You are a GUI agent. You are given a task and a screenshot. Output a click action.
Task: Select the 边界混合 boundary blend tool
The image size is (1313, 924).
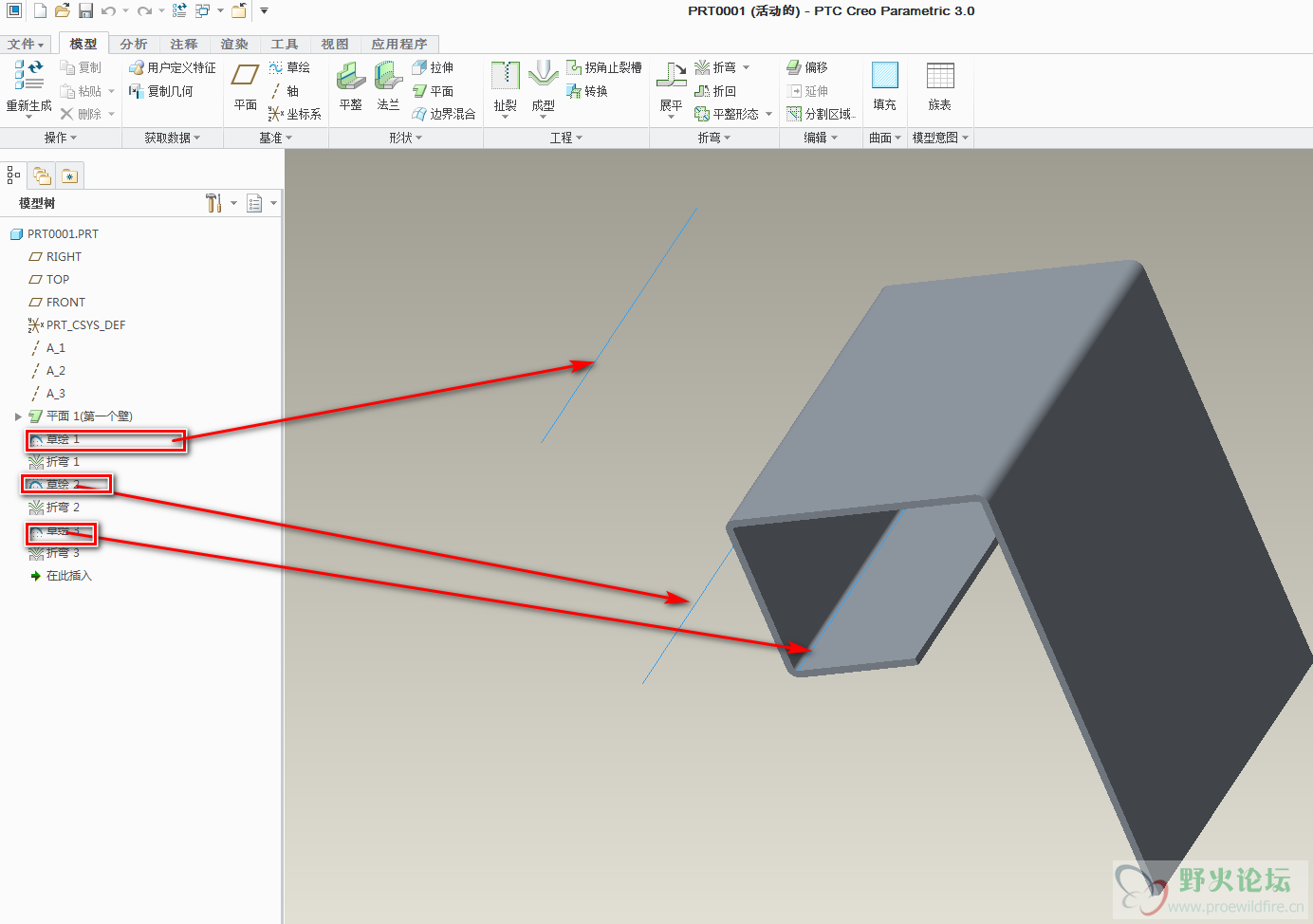443,114
